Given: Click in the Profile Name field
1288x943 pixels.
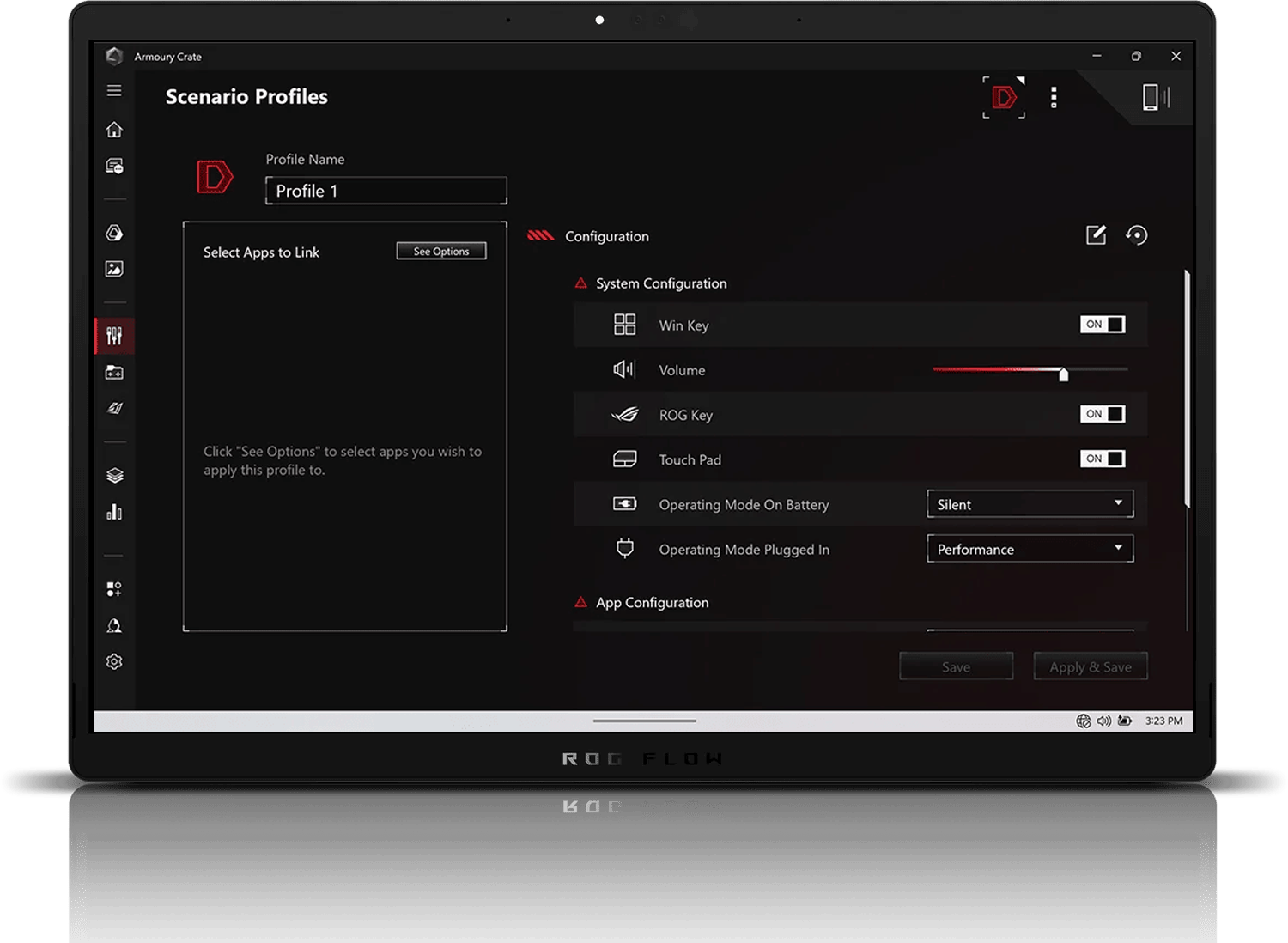Looking at the screenshot, I should pos(386,191).
